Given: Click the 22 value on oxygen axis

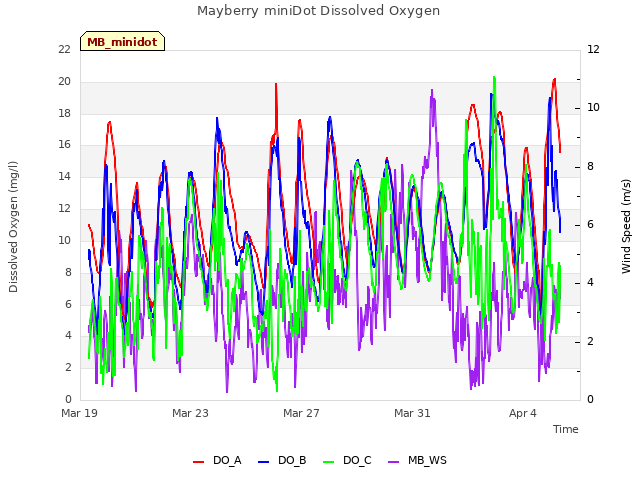Looking at the screenshot, I should (x=64, y=49).
